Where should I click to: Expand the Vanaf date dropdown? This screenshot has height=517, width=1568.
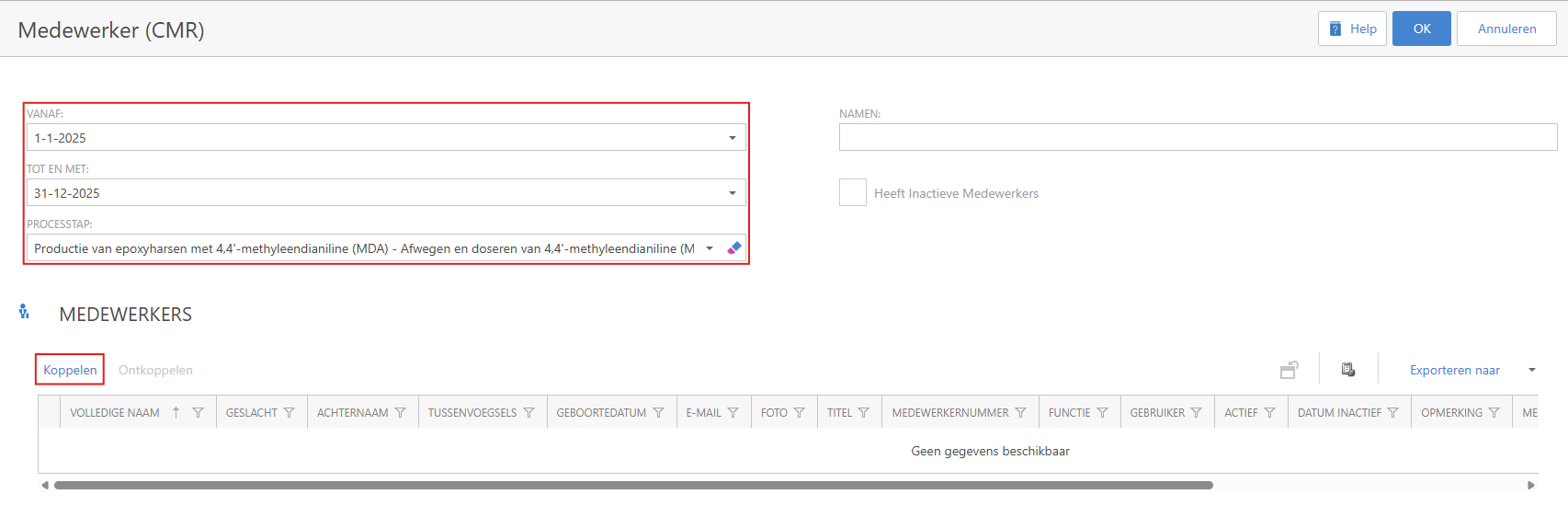pos(733,138)
